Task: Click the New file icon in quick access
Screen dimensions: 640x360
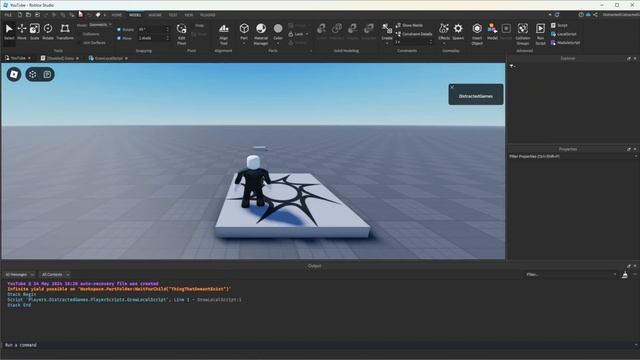Action: [19, 15]
